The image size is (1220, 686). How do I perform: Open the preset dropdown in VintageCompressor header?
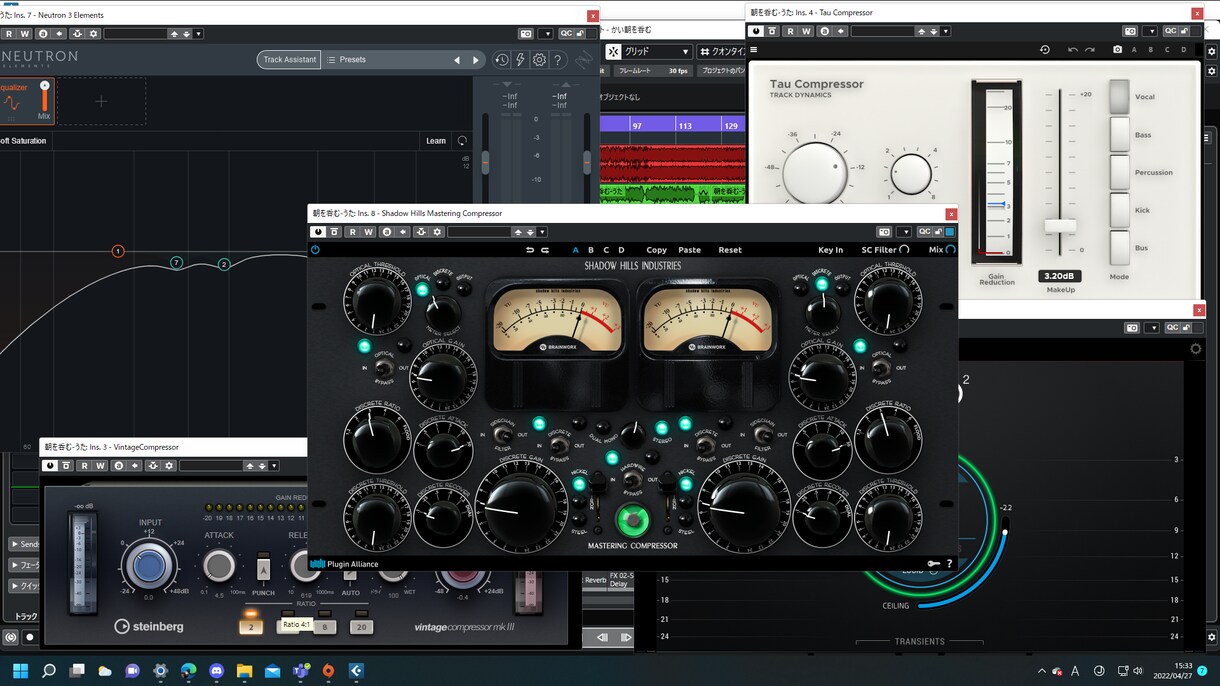274,466
